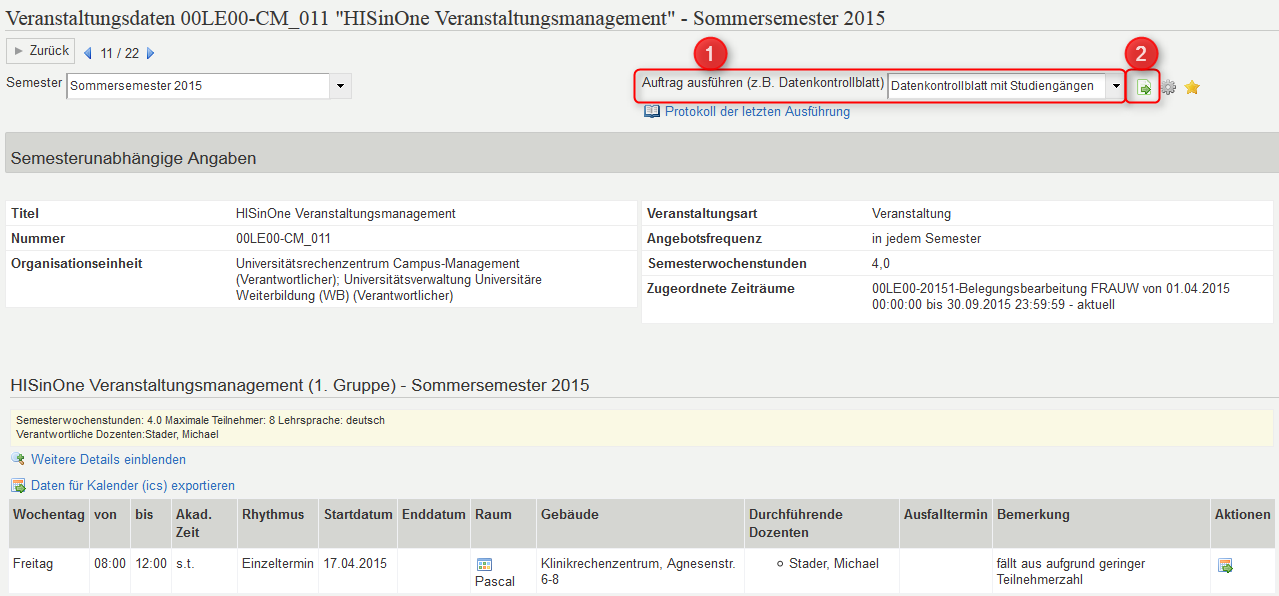The image size is (1279, 596).
Task: Click the Rhythmus column header
Action: [277, 524]
